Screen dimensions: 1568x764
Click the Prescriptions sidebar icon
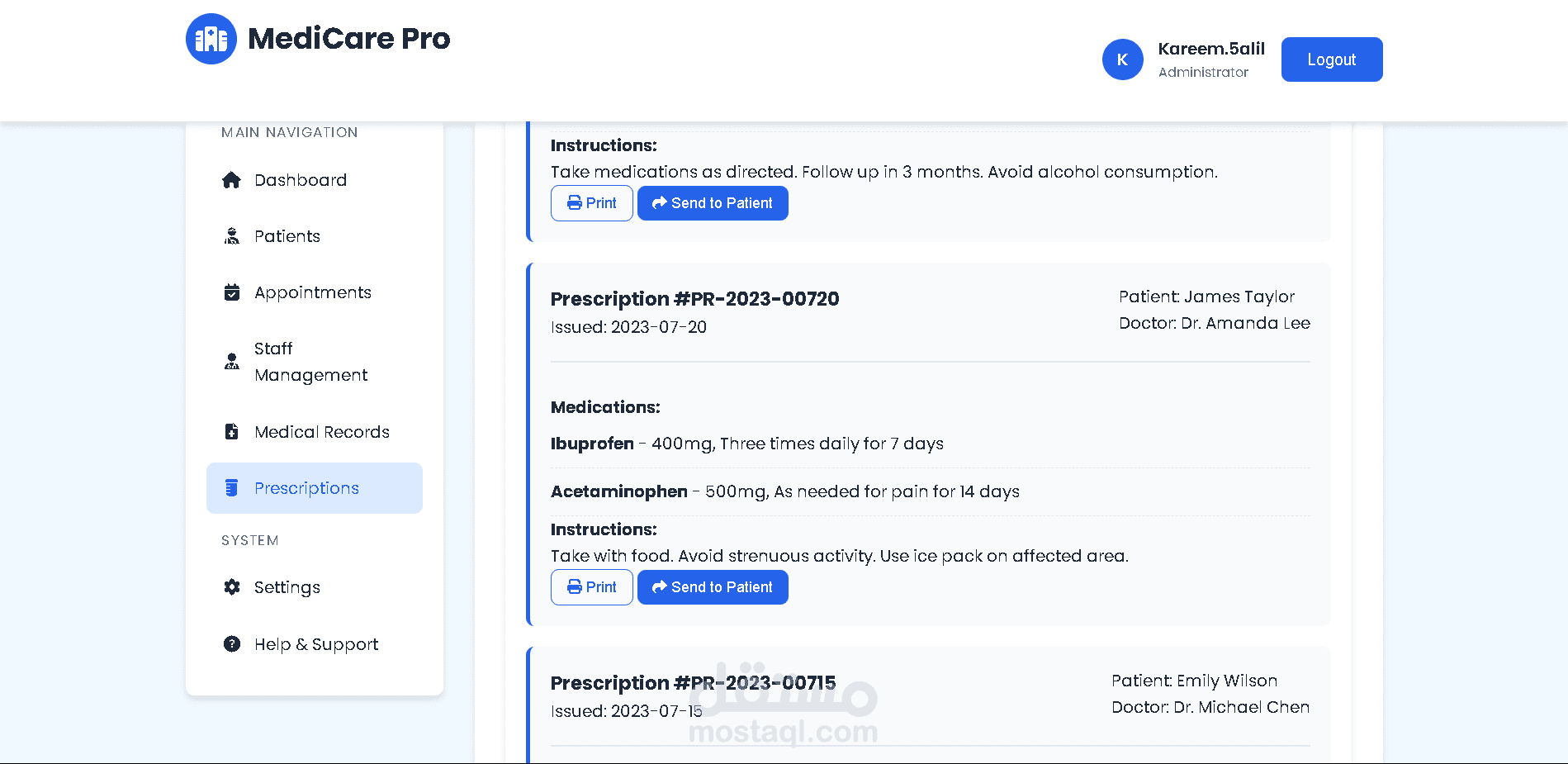pyautogui.click(x=232, y=488)
